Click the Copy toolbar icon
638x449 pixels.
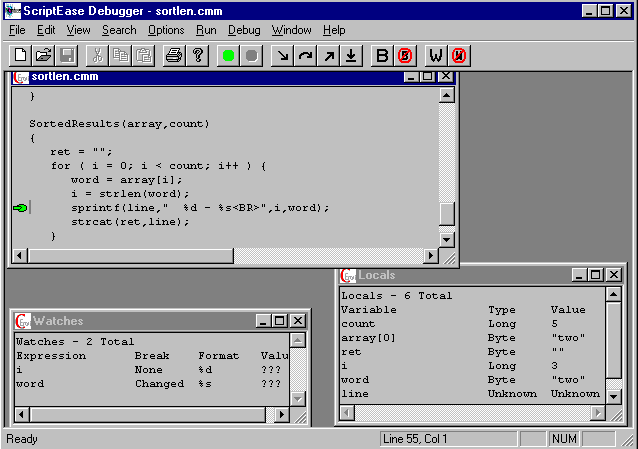tap(120, 55)
